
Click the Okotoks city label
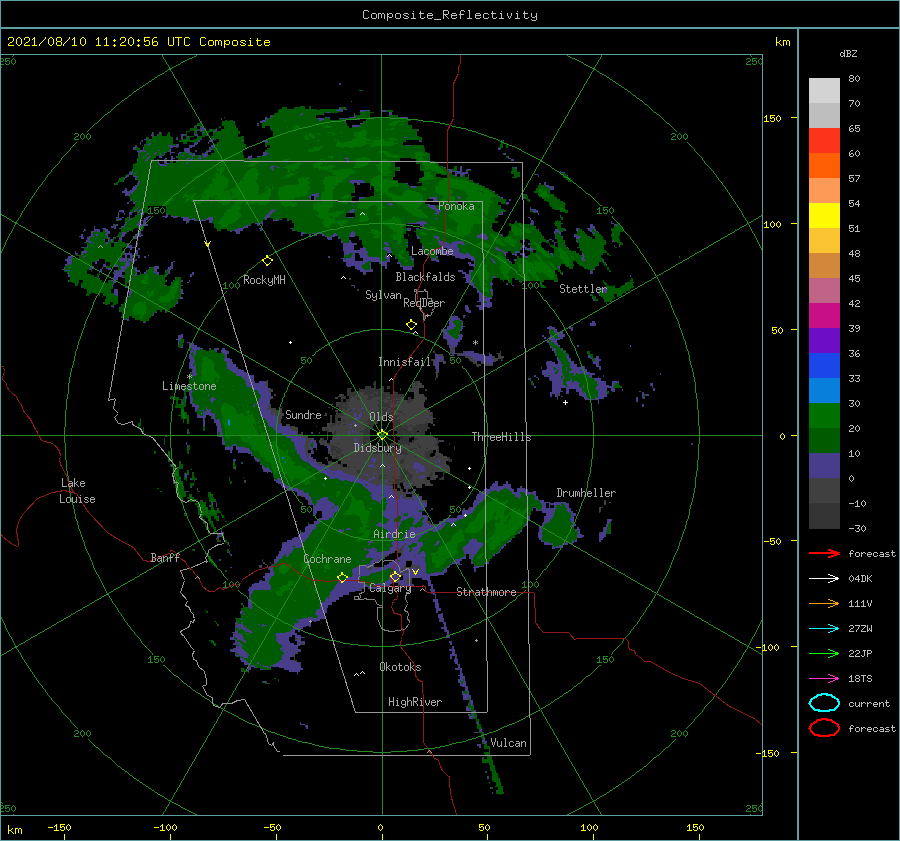click(x=400, y=667)
